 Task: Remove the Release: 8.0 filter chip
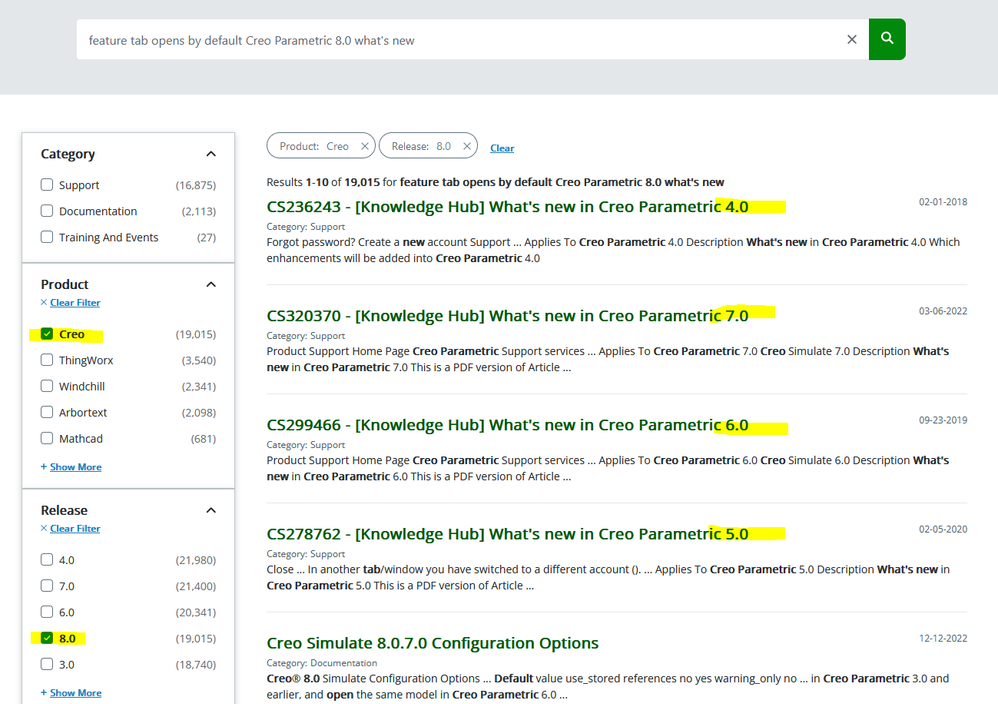pyautogui.click(x=467, y=146)
